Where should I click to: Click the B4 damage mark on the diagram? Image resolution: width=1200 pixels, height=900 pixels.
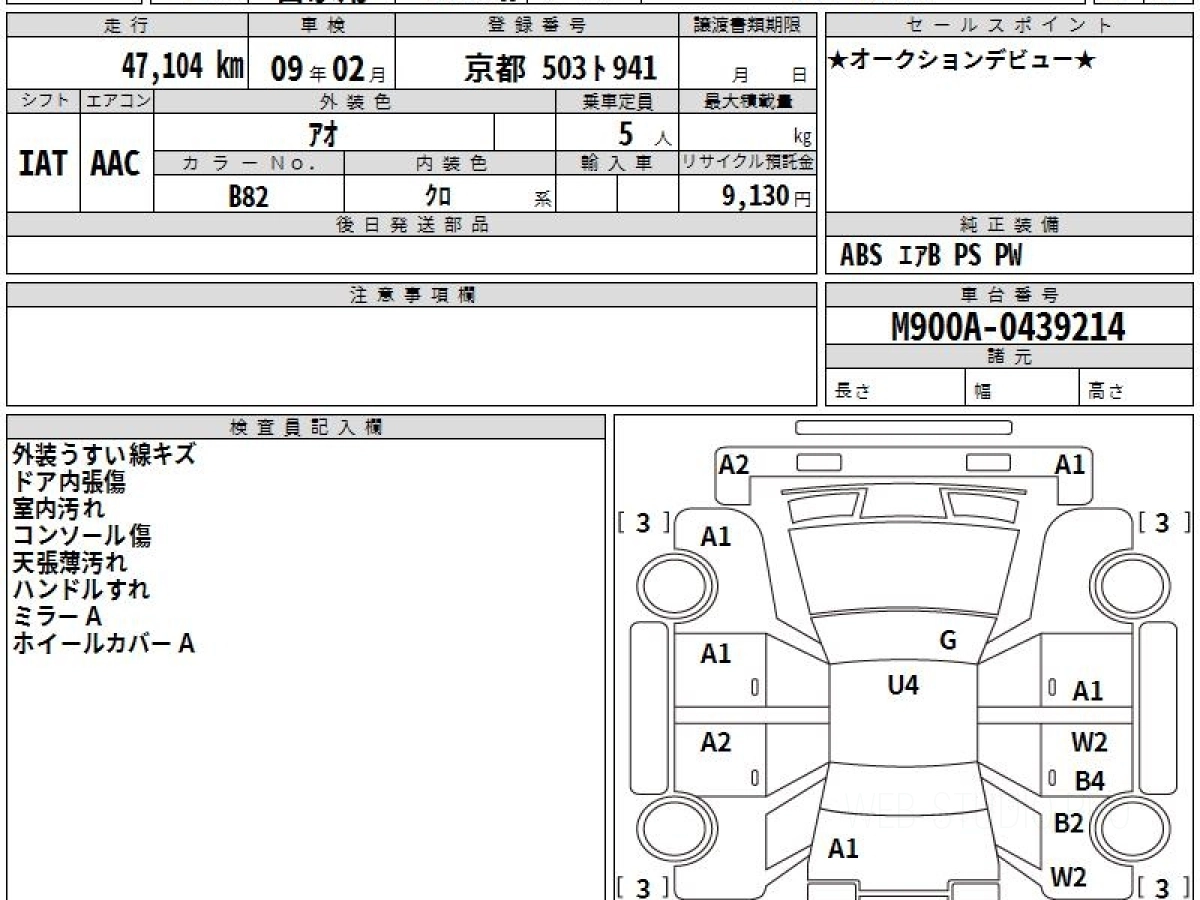[x=1089, y=782]
